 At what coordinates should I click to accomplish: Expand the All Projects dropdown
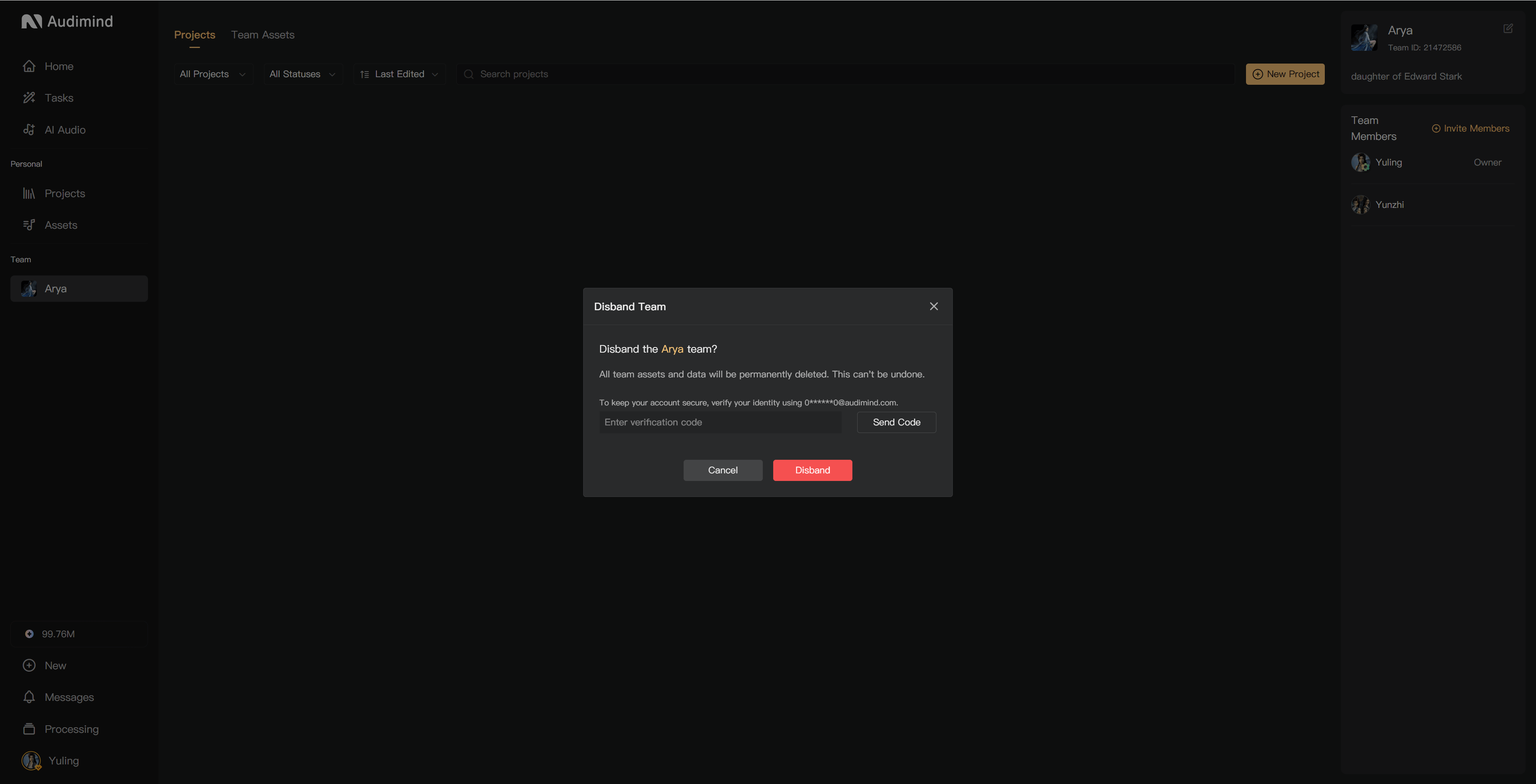point(213,74)
